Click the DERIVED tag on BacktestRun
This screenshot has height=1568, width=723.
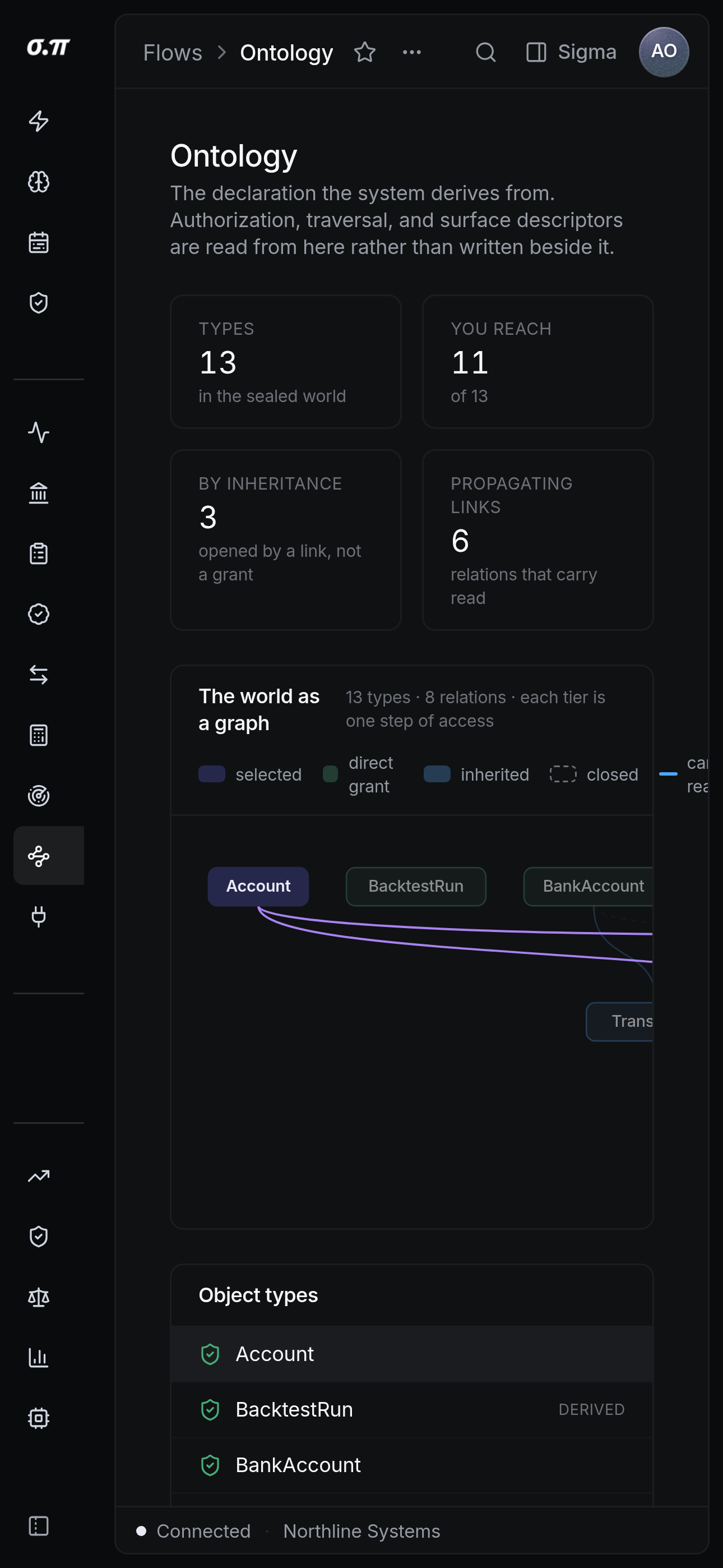[591, 1410]
